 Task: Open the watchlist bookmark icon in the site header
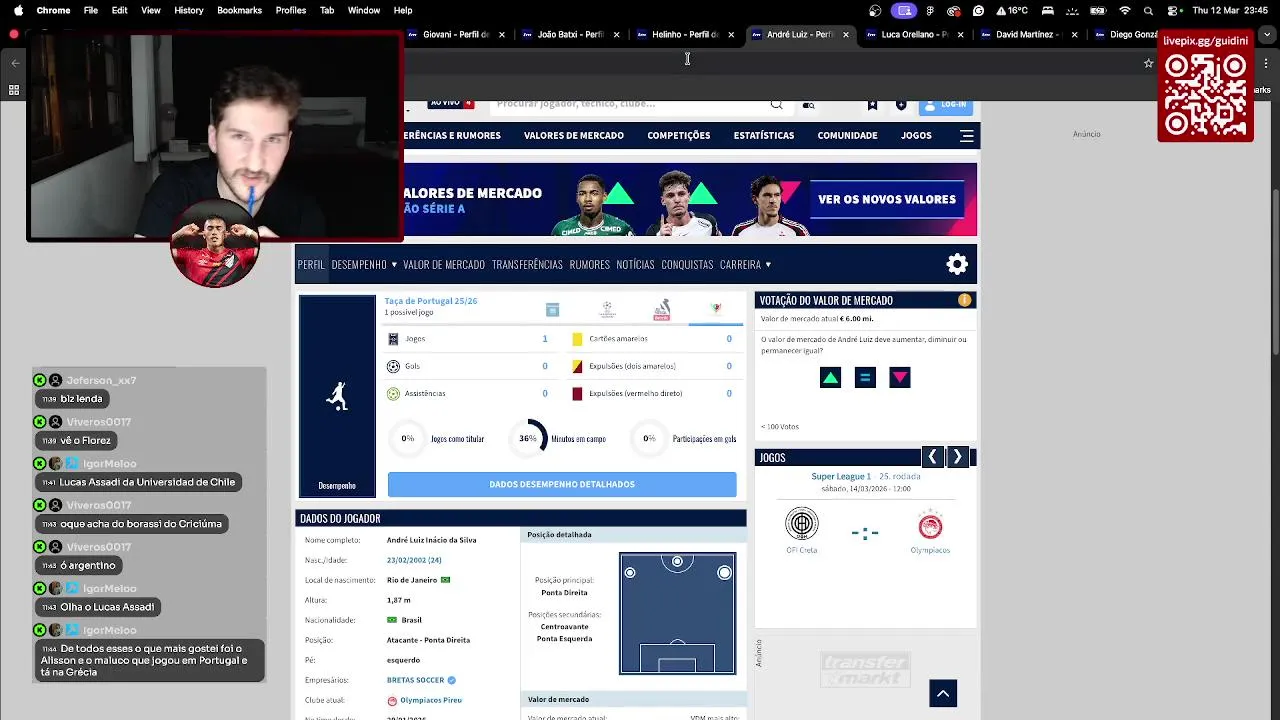coord(873,104)
